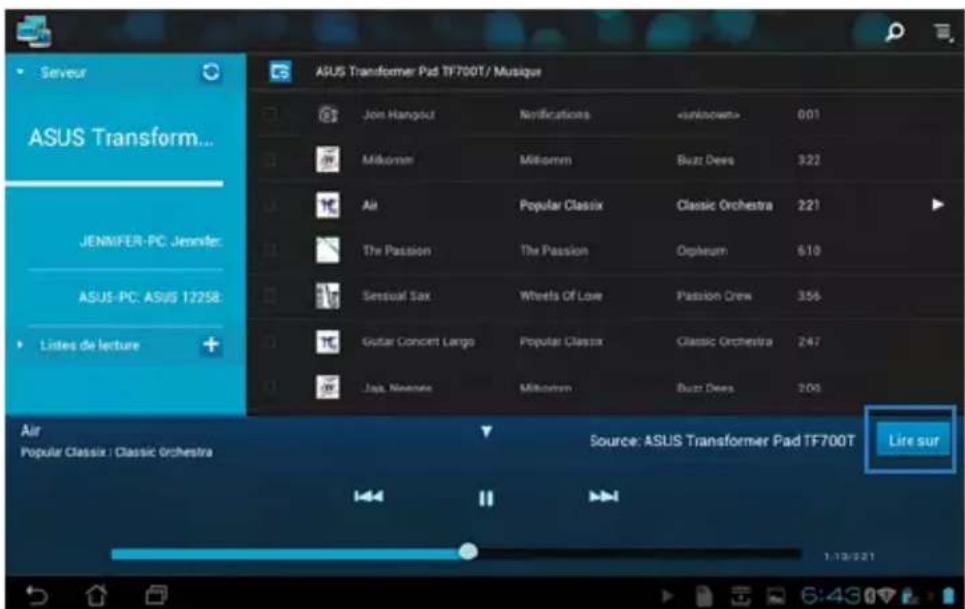Open the recent apps button
Viewport: 965px width, 609px height.
[156, 595]
